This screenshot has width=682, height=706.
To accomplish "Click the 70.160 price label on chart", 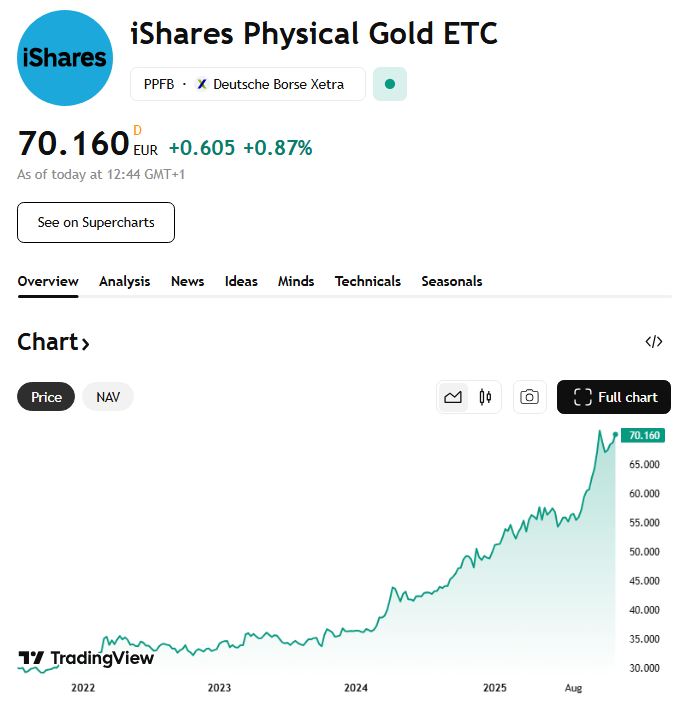I will click(x=644, y=435).
